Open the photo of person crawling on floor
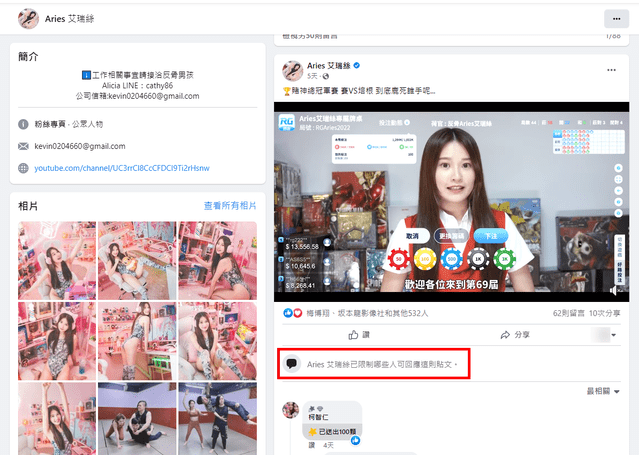The height and width of the screenshot is (455, 639). coord(137,419)
